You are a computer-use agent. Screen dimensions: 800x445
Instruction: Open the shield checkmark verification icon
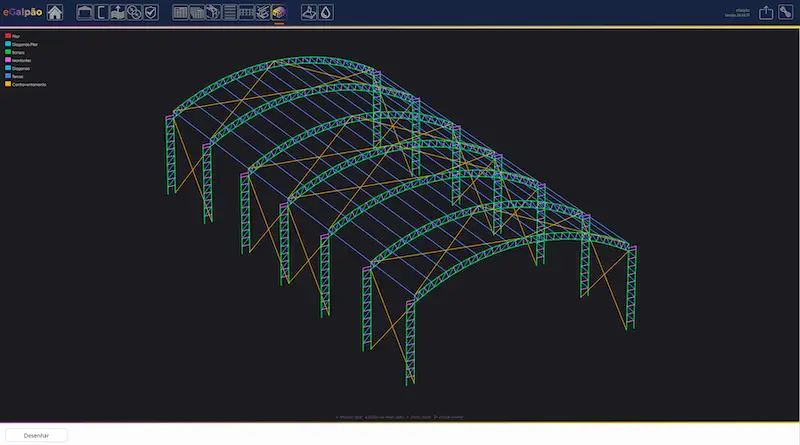[x=150, y=13]
